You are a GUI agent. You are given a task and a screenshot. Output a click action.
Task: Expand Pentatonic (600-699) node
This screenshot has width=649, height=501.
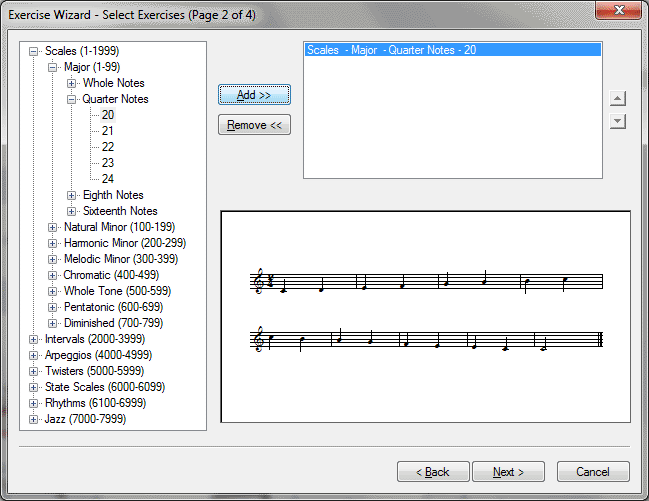[x=52, y=308]
